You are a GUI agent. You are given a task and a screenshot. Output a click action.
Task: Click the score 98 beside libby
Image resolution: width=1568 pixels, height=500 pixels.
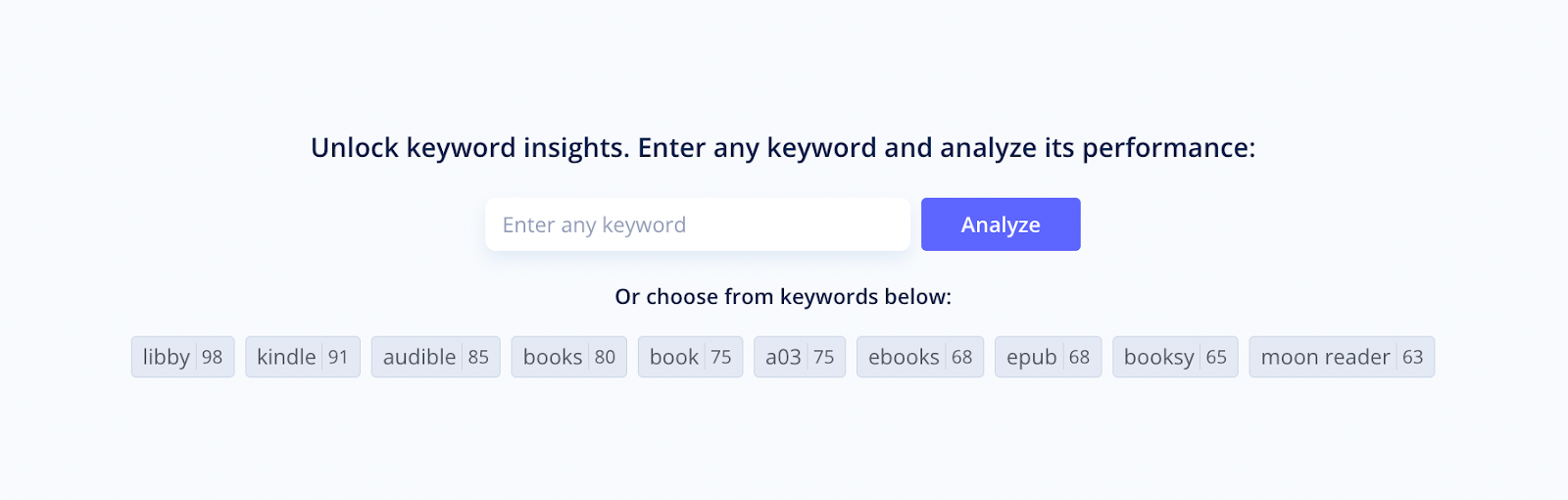pos(213,358)
